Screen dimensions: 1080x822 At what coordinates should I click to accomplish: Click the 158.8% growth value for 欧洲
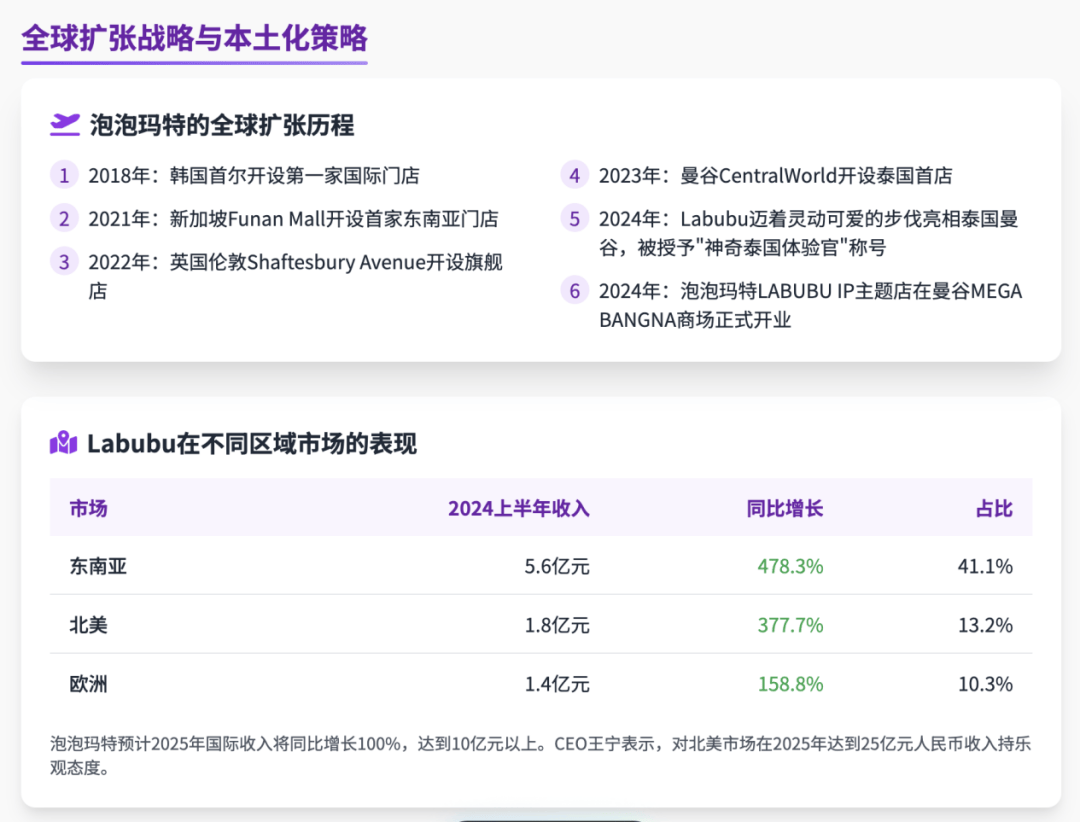[790, 684]
